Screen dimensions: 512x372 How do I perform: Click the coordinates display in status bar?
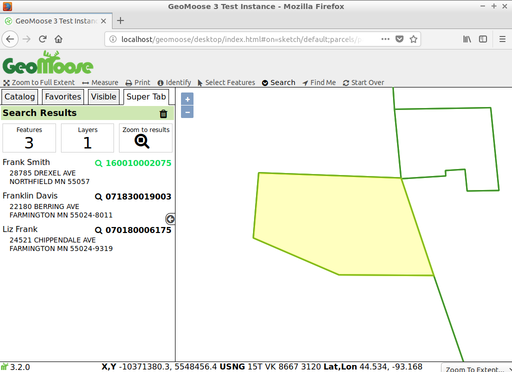(262, 367)
